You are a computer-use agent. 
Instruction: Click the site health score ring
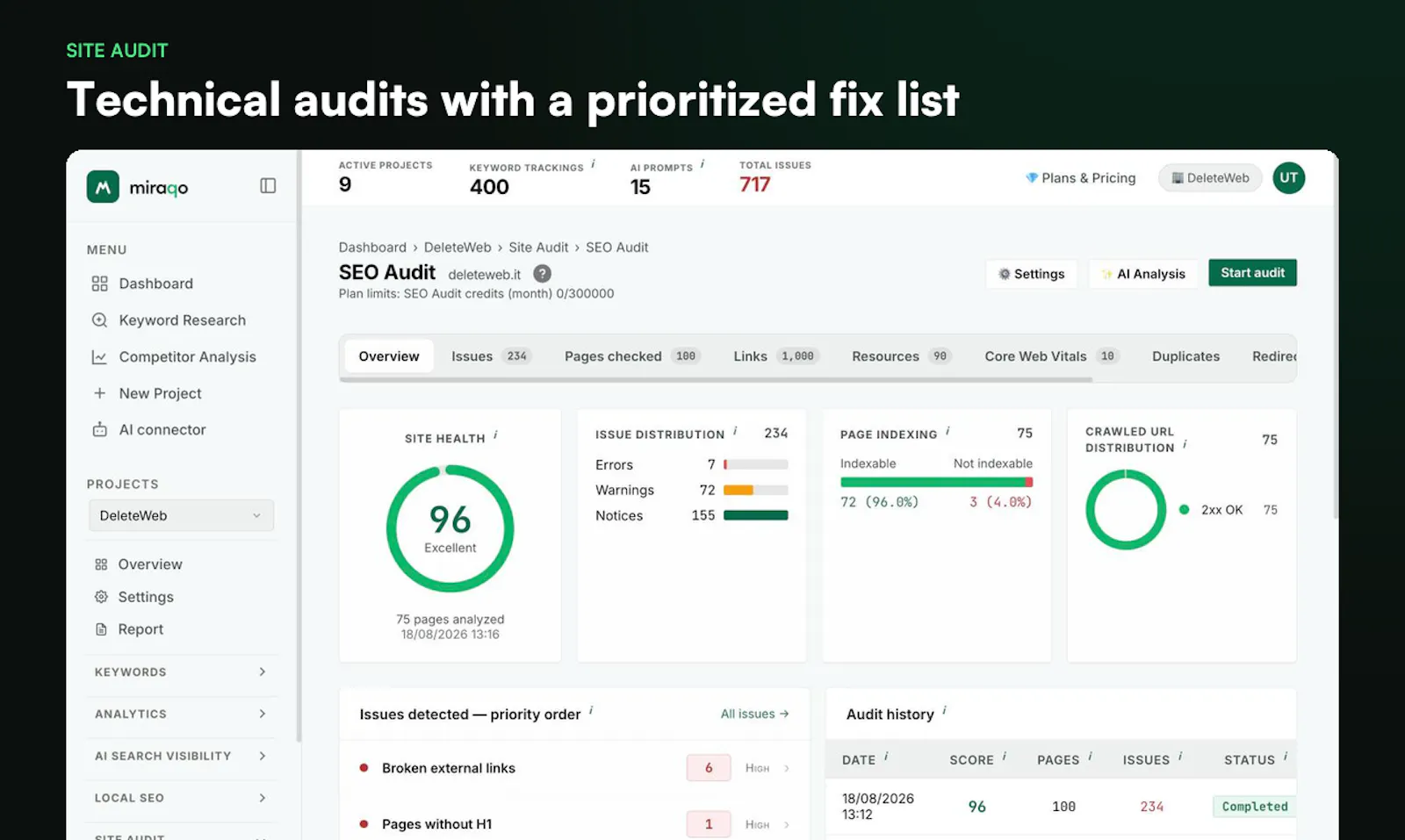coord(450,528)
